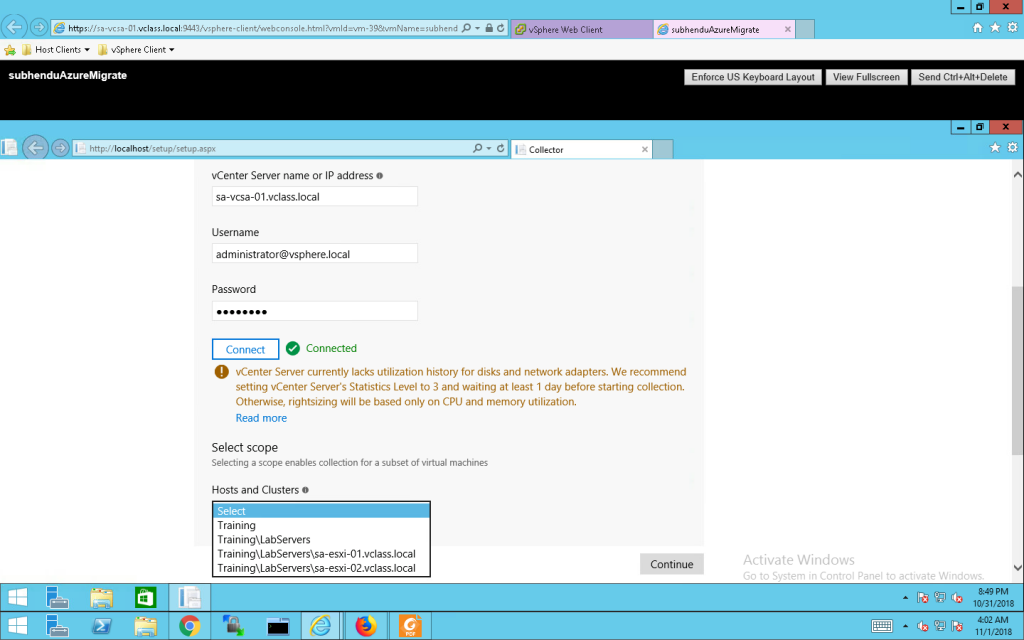The height and width of the screenshot is (640, 1024).
Task: Click the lock security icon in outer address bar
Action: [x=489, y=28]
